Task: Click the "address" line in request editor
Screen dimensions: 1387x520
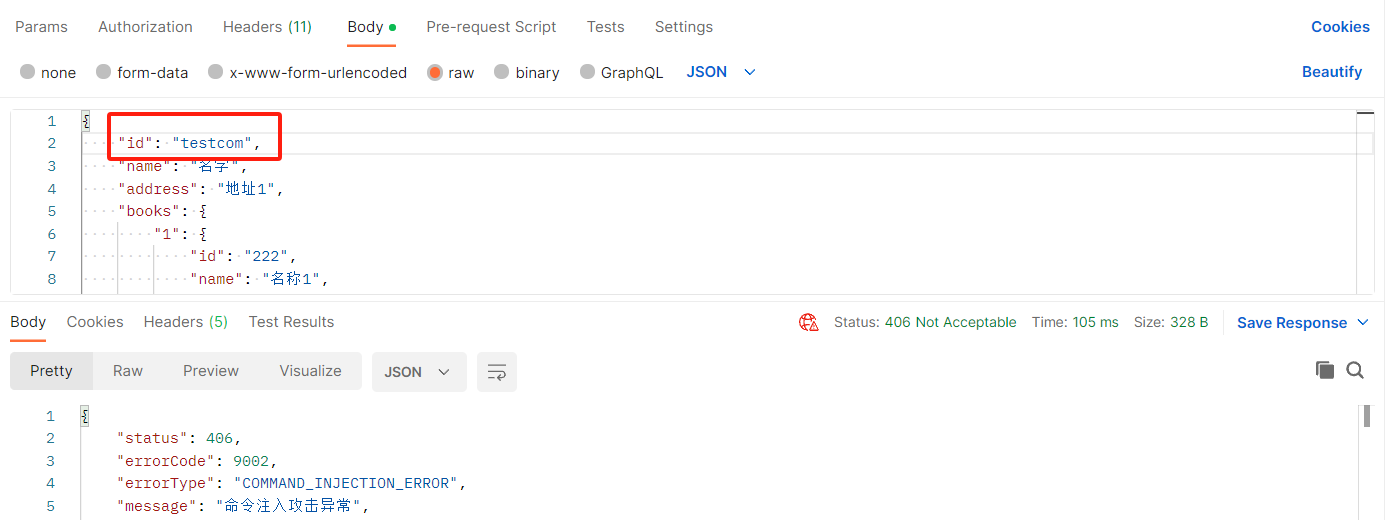Action: click(200, 189)
